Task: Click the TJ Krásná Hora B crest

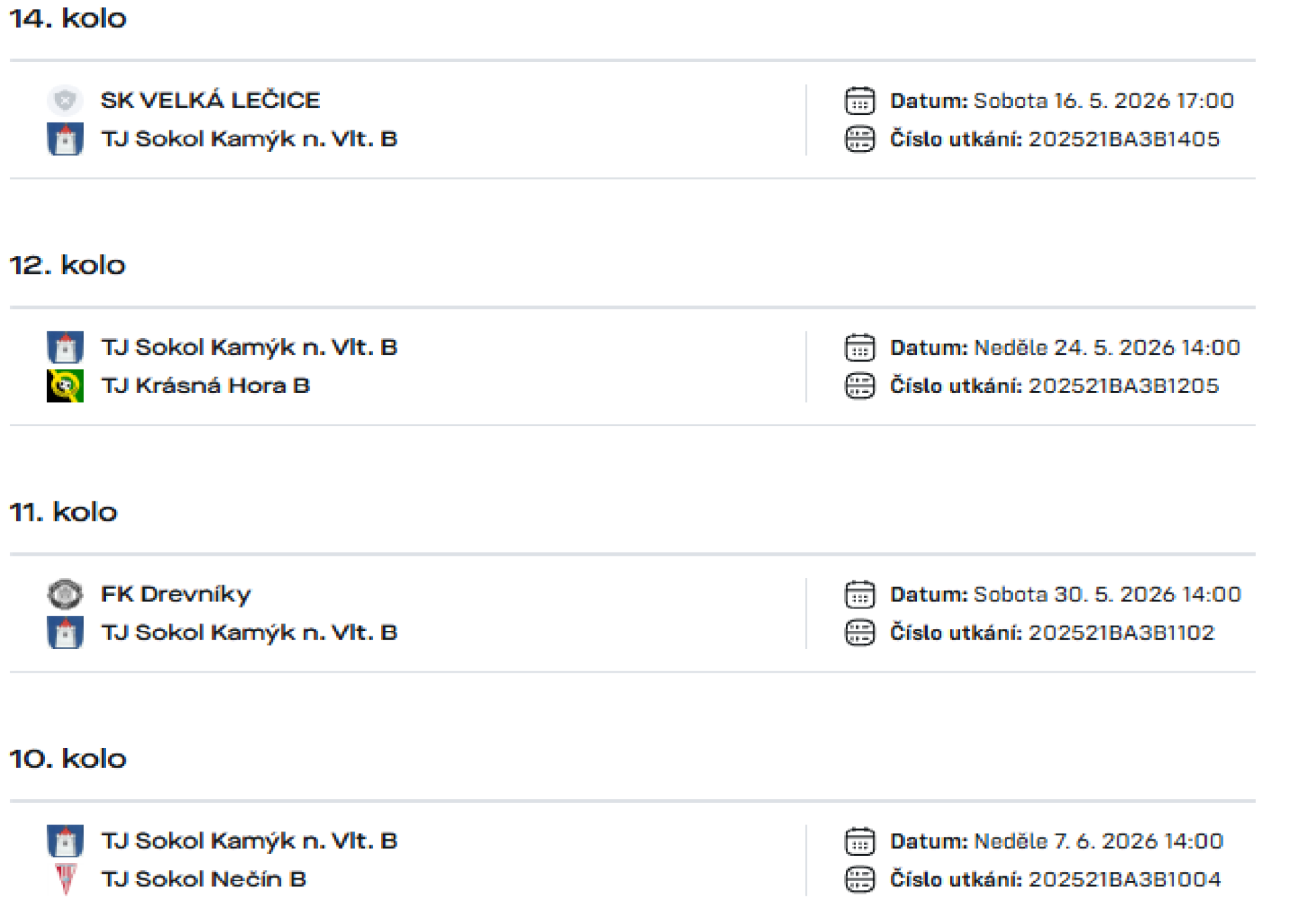Action: tap(65, 386)
